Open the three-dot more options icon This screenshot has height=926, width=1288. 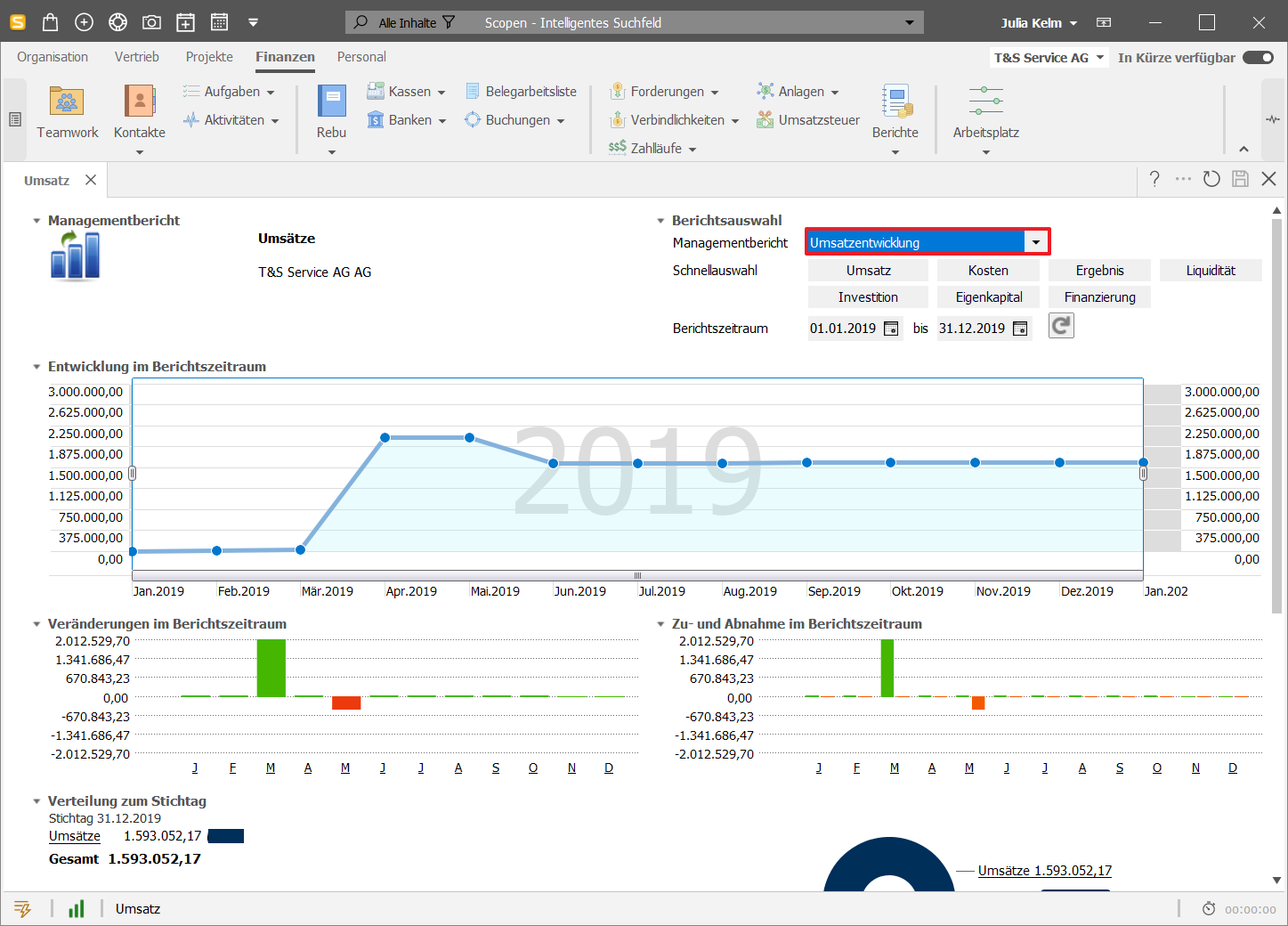click(1183, 179)
